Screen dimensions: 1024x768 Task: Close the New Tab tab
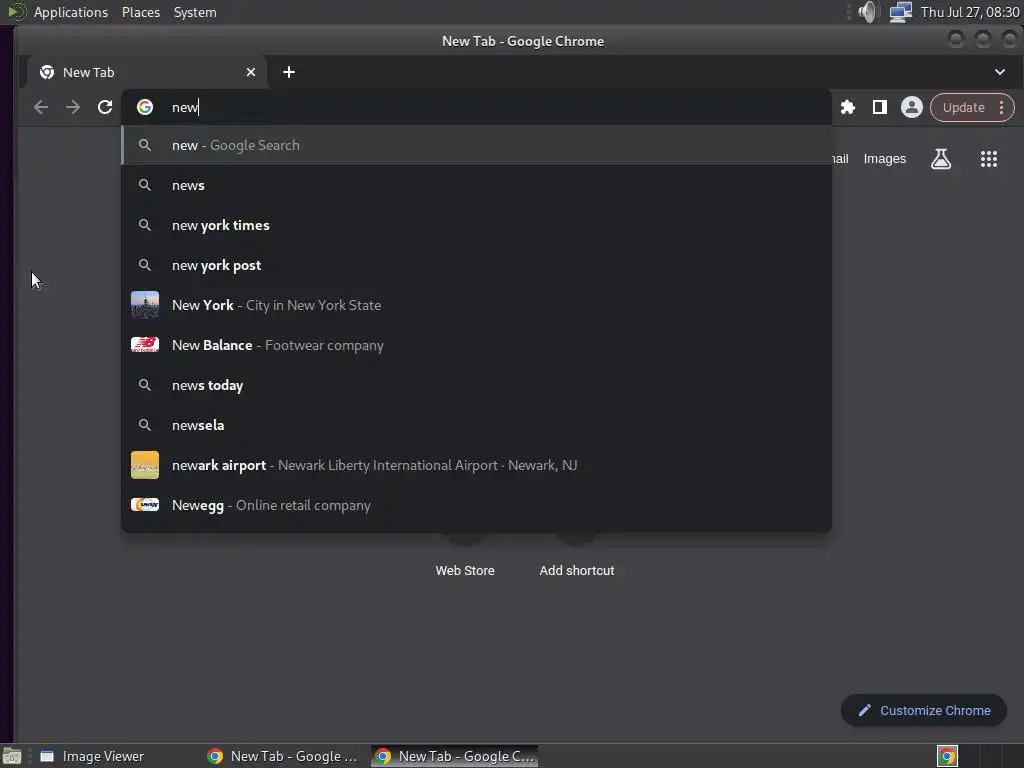coord(251,72)
